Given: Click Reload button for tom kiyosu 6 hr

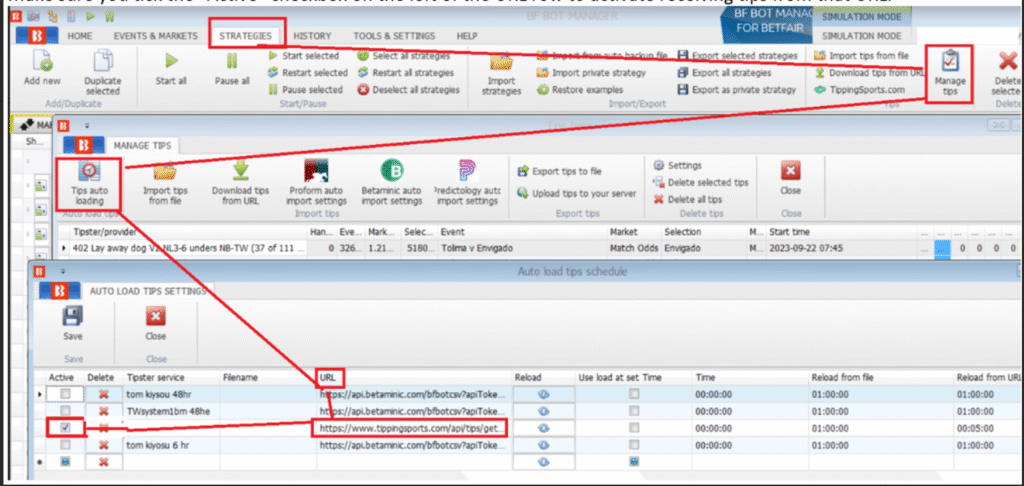Looking at the screenshot, I should (x=543, y=445).
